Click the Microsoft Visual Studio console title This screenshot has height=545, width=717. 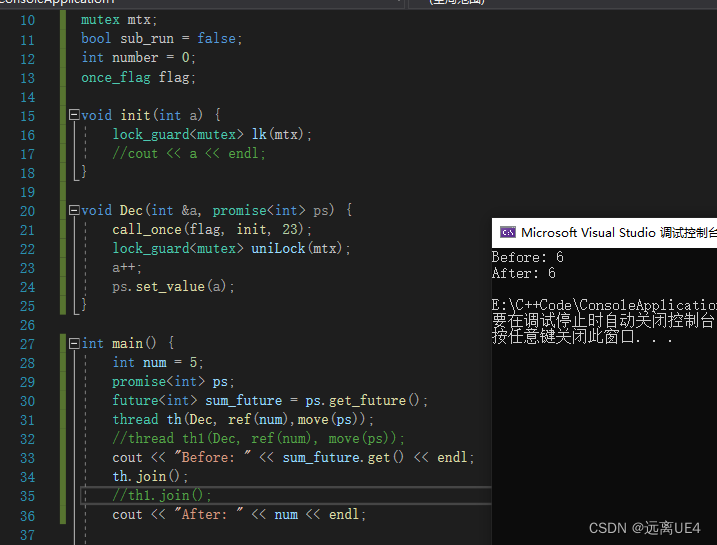618,232
